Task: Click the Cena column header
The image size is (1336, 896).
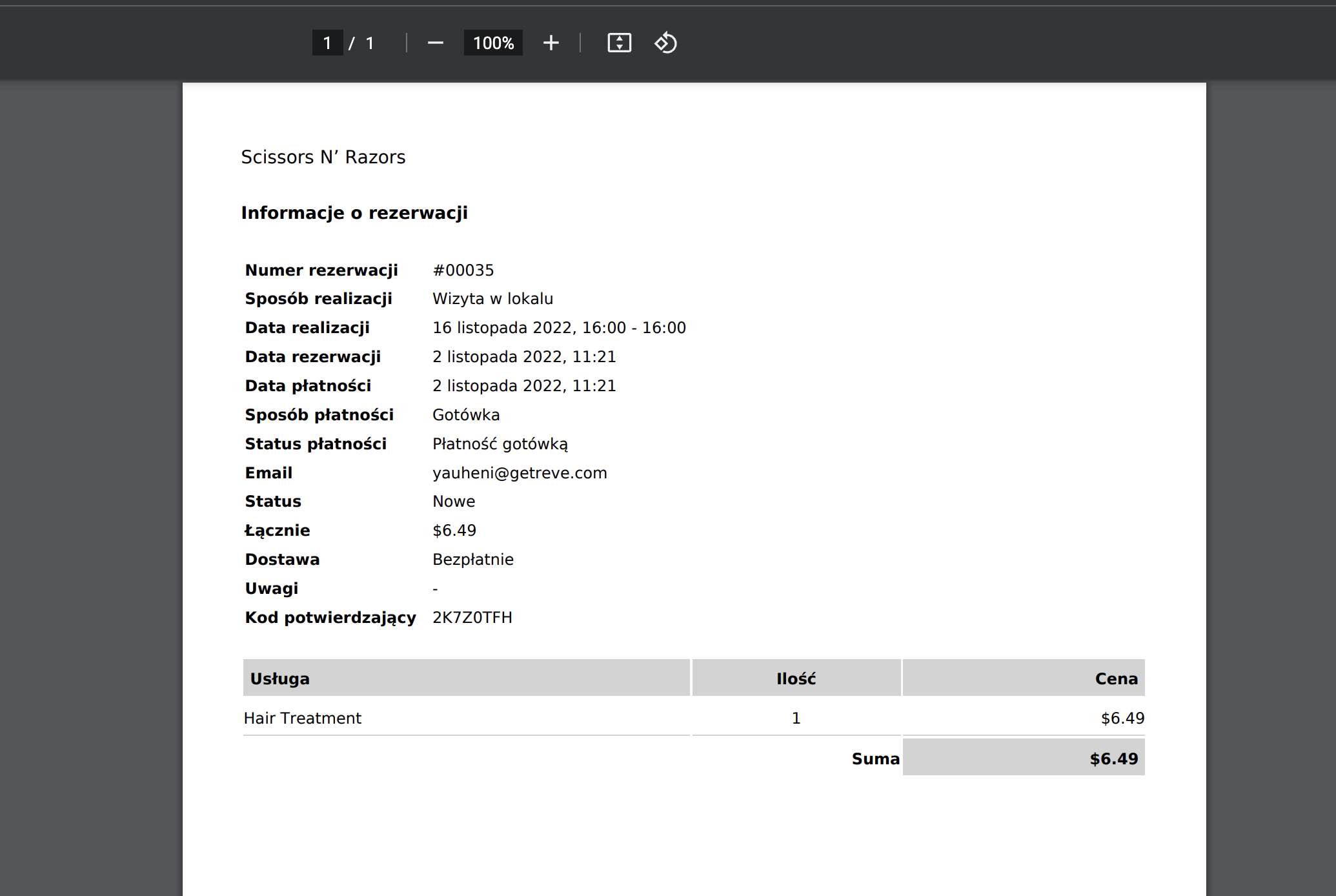Action: (x=1116, y=678)
